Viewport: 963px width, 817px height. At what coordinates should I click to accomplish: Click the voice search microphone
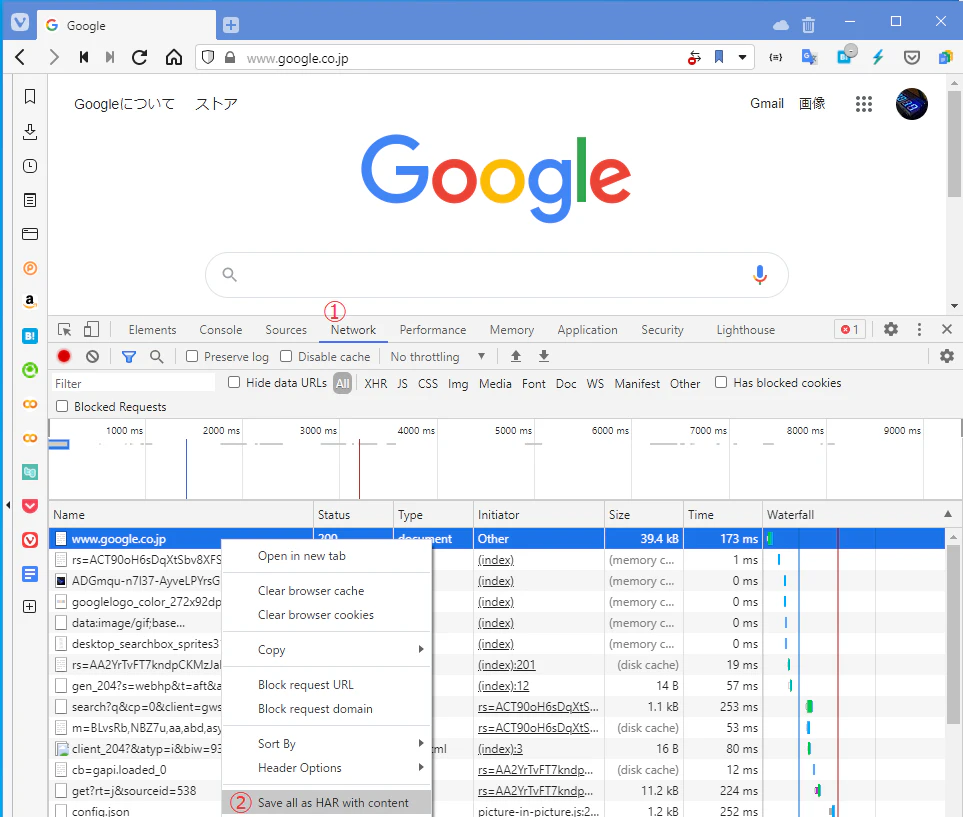[x=760, y=275]
